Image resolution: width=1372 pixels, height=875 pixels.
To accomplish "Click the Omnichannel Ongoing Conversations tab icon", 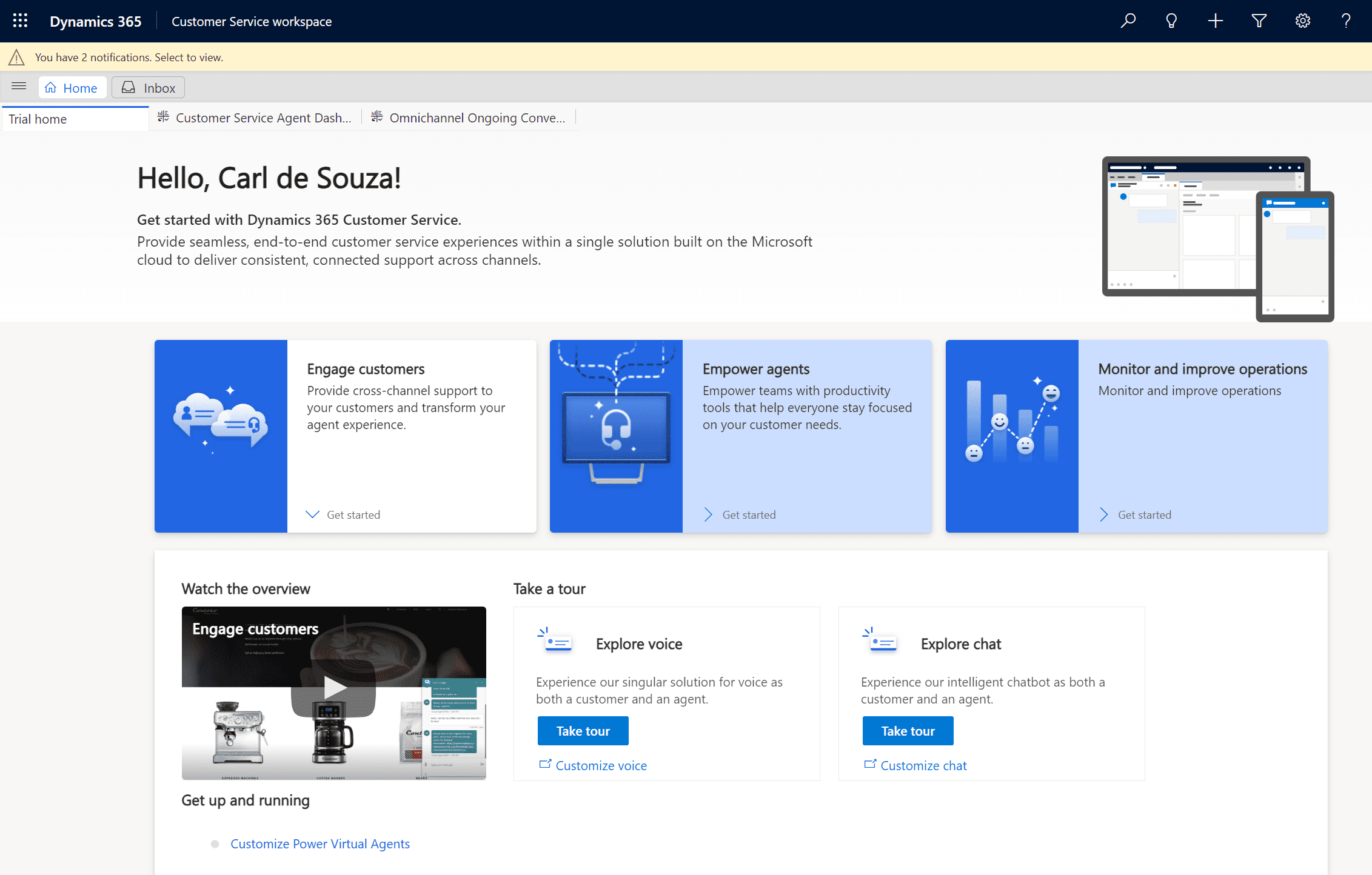I will 377,117.
